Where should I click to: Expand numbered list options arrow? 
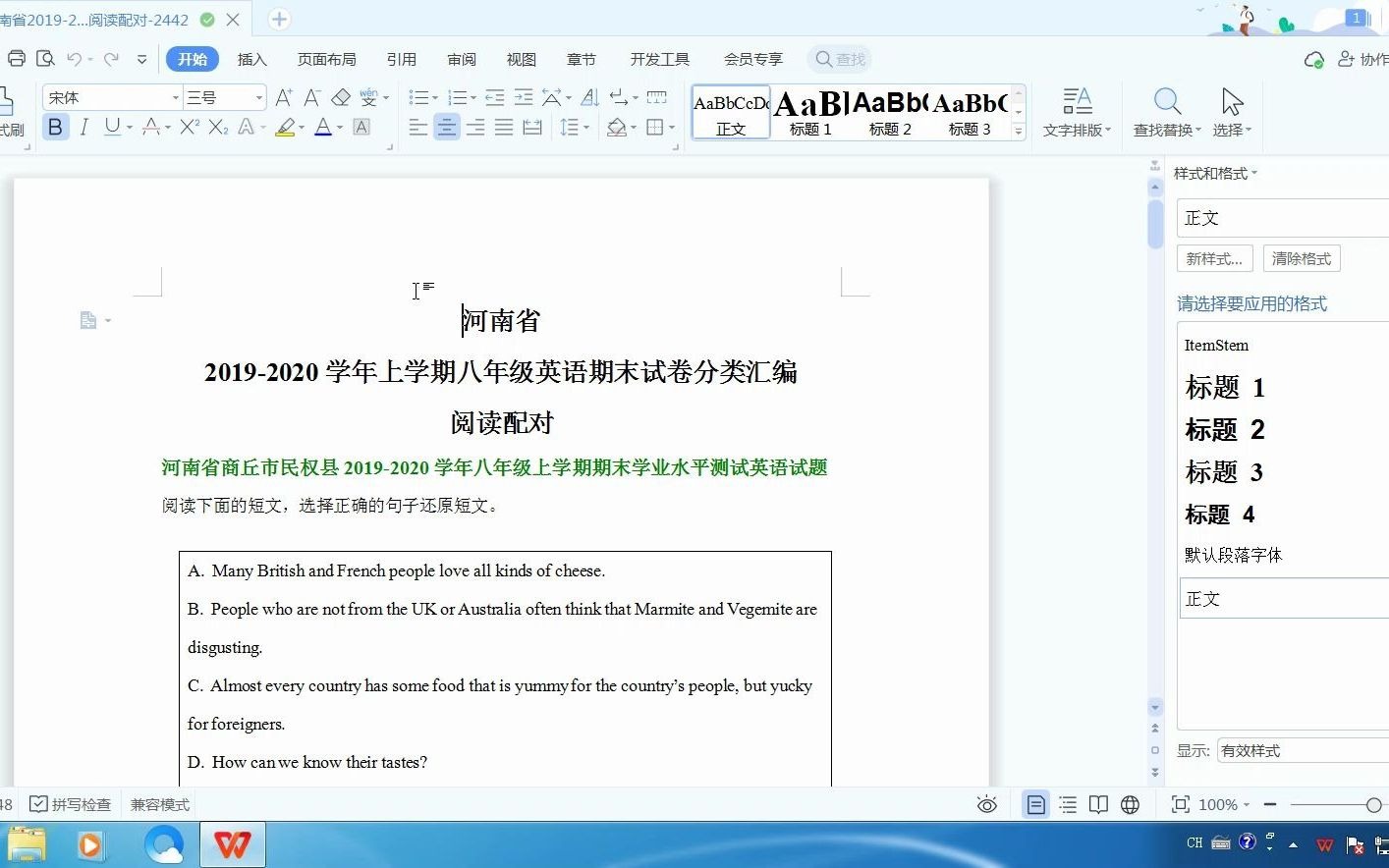pyautogui.click(x=472, y=98)
